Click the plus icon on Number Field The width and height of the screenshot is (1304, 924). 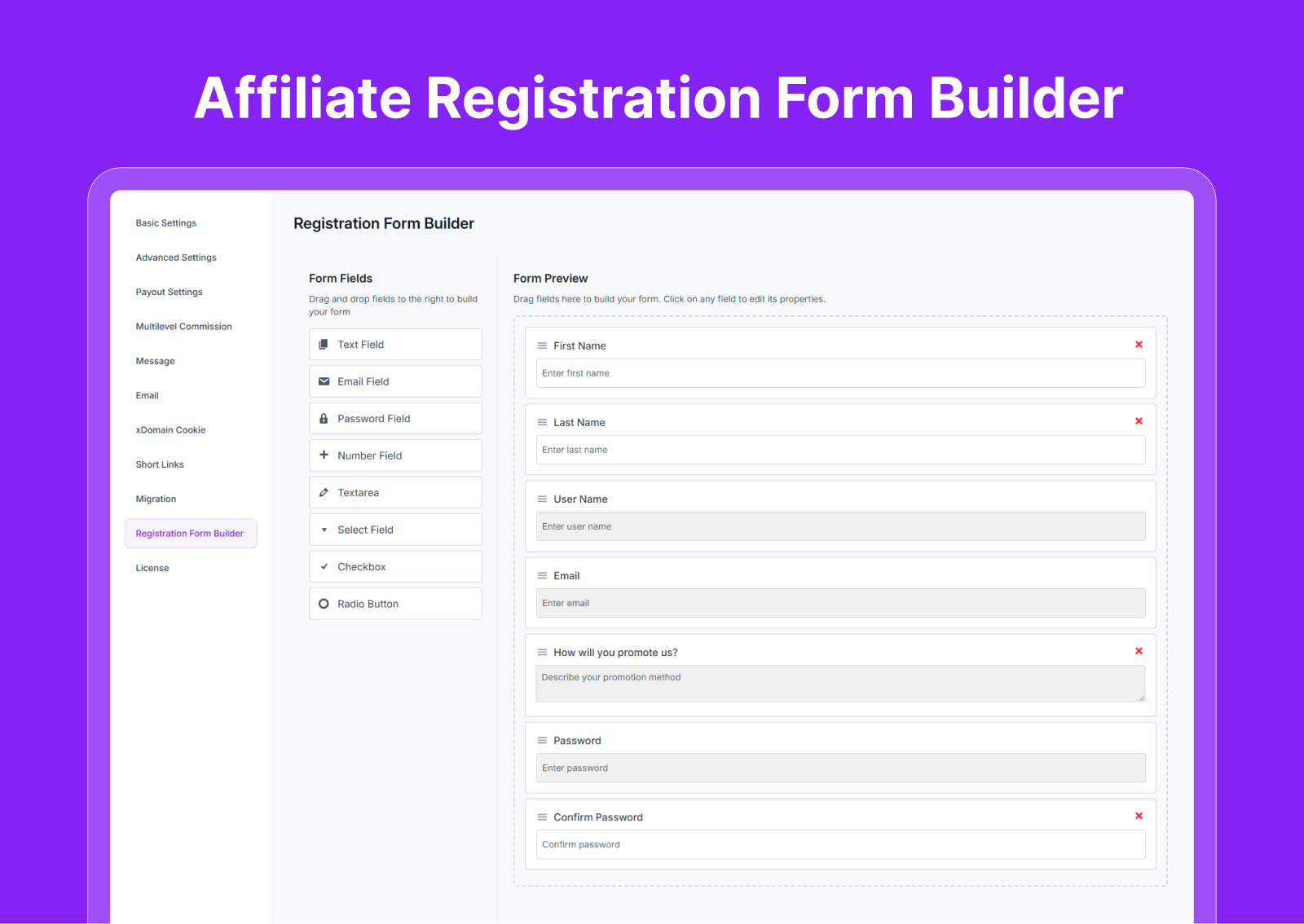coord(324,455)
